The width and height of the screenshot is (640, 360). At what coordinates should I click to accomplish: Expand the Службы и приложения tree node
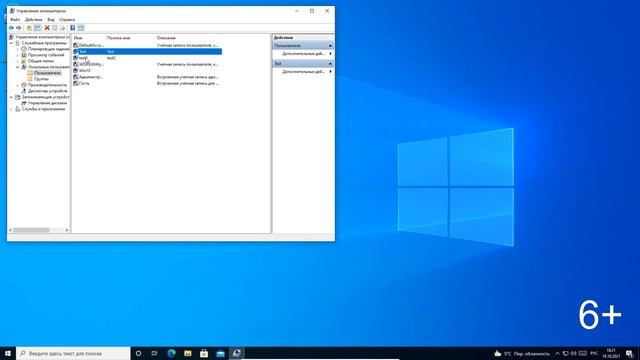pyautogui.click(x=11, y=109)
